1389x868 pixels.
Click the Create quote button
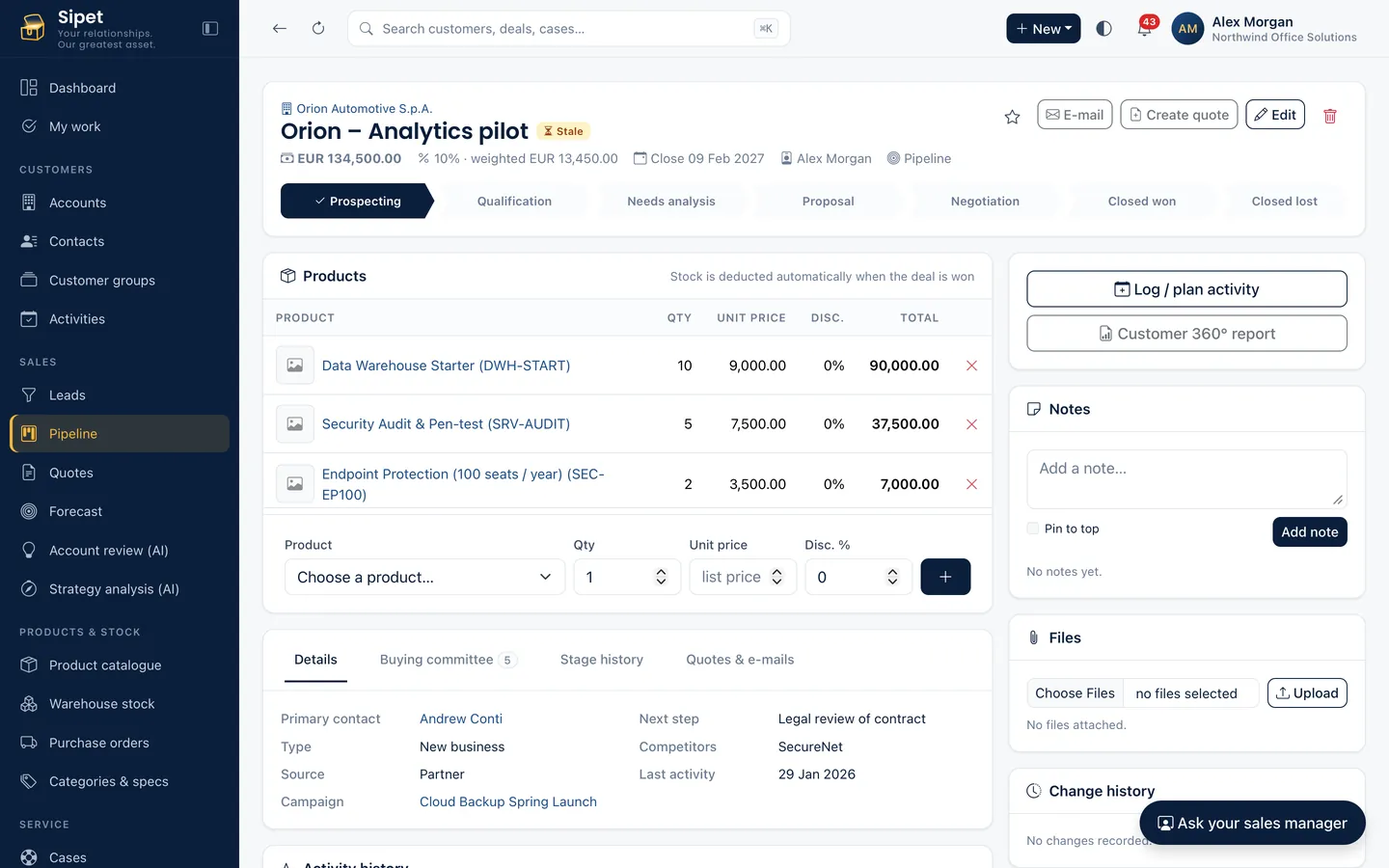click(x=1179, y=115)
